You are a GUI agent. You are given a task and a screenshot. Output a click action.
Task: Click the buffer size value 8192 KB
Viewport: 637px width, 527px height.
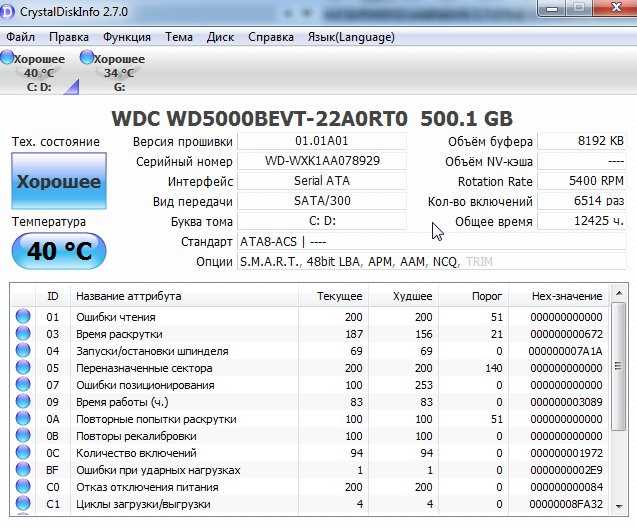tap(582, 141)
